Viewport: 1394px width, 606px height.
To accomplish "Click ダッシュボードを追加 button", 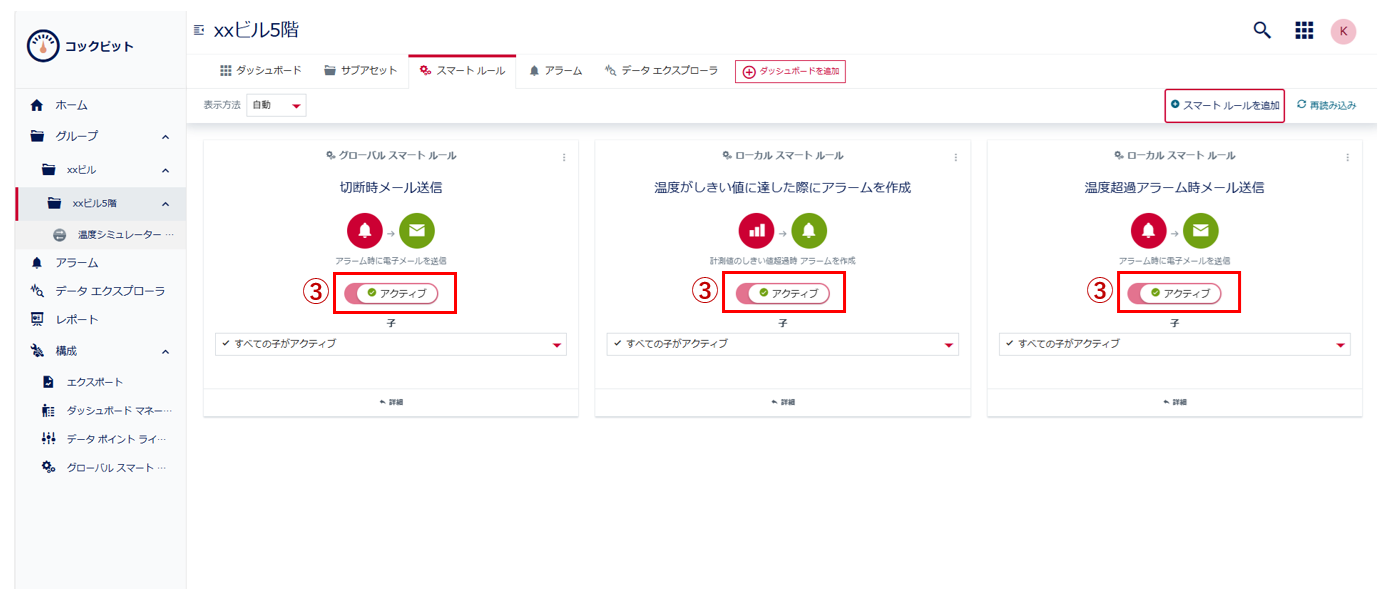I will (790, 71).
